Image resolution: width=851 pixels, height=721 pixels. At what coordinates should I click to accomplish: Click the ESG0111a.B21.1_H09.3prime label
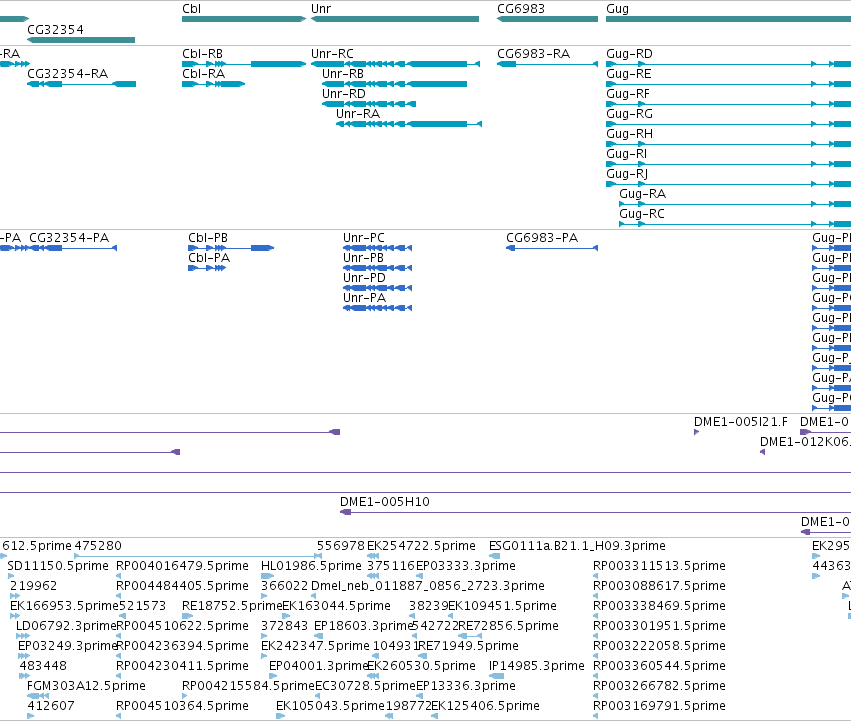tap(577, 546)
